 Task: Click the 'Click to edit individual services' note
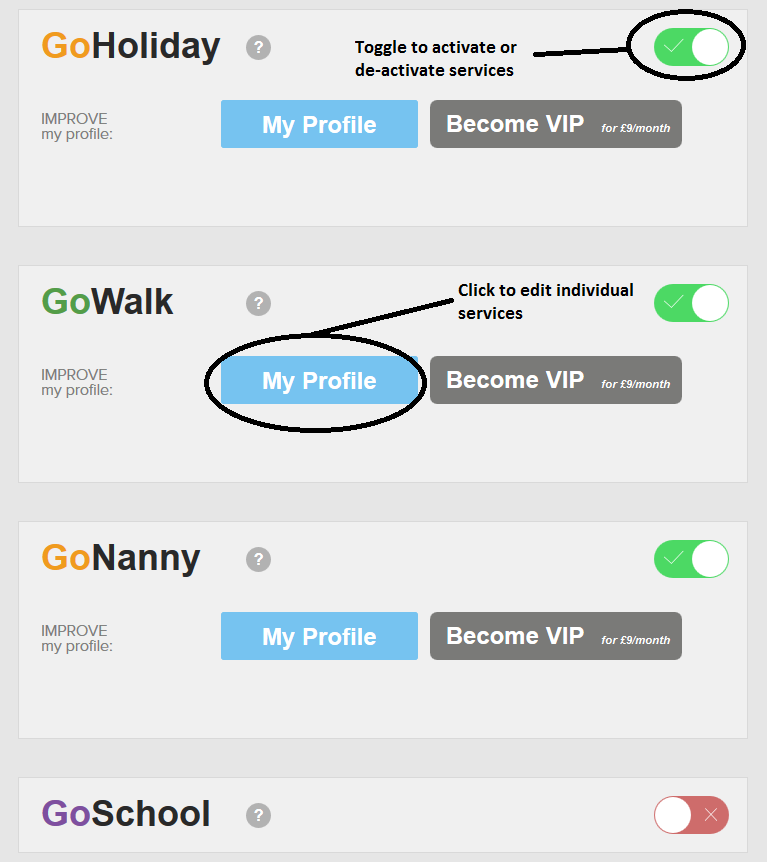(545, 301)
